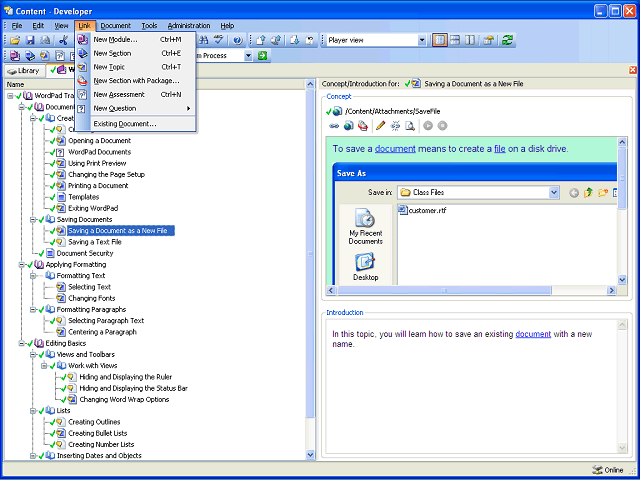Click the chain link icon in Concept pane

tap(334, 126)
